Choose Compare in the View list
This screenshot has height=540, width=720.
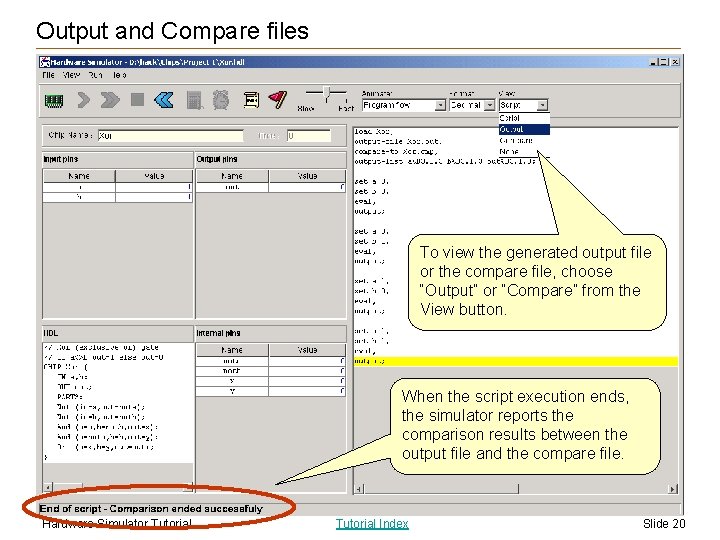(524, 141)
